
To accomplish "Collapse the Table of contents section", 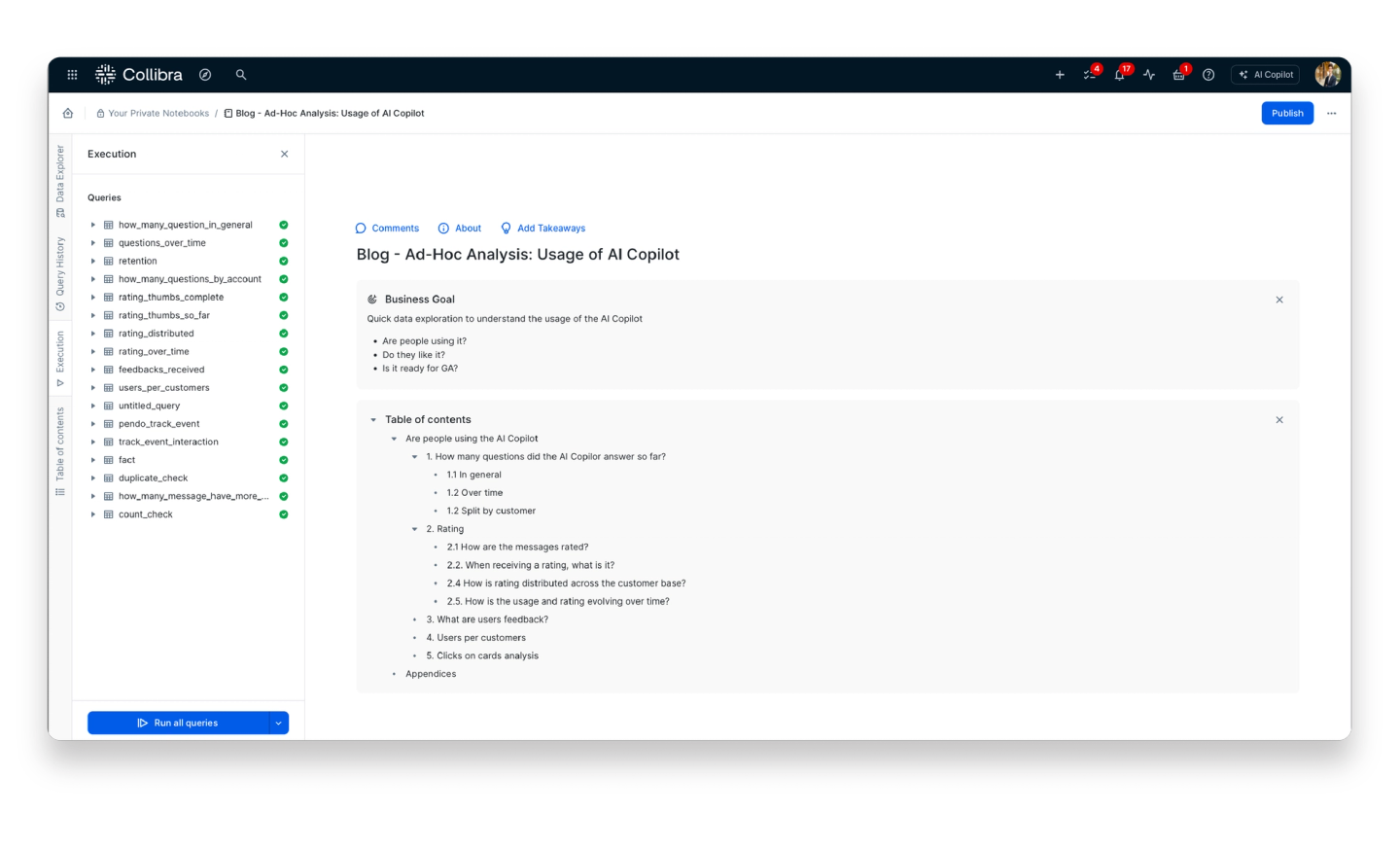I will click(x=372, y=419).
